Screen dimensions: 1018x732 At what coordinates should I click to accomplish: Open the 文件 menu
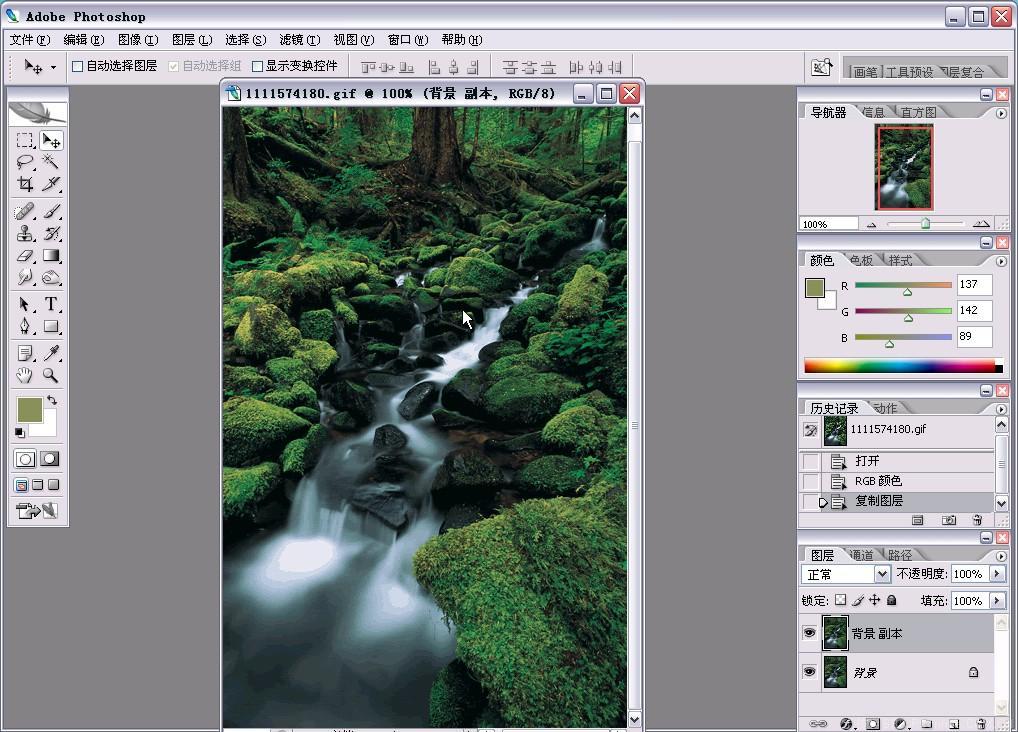point(30,40)
